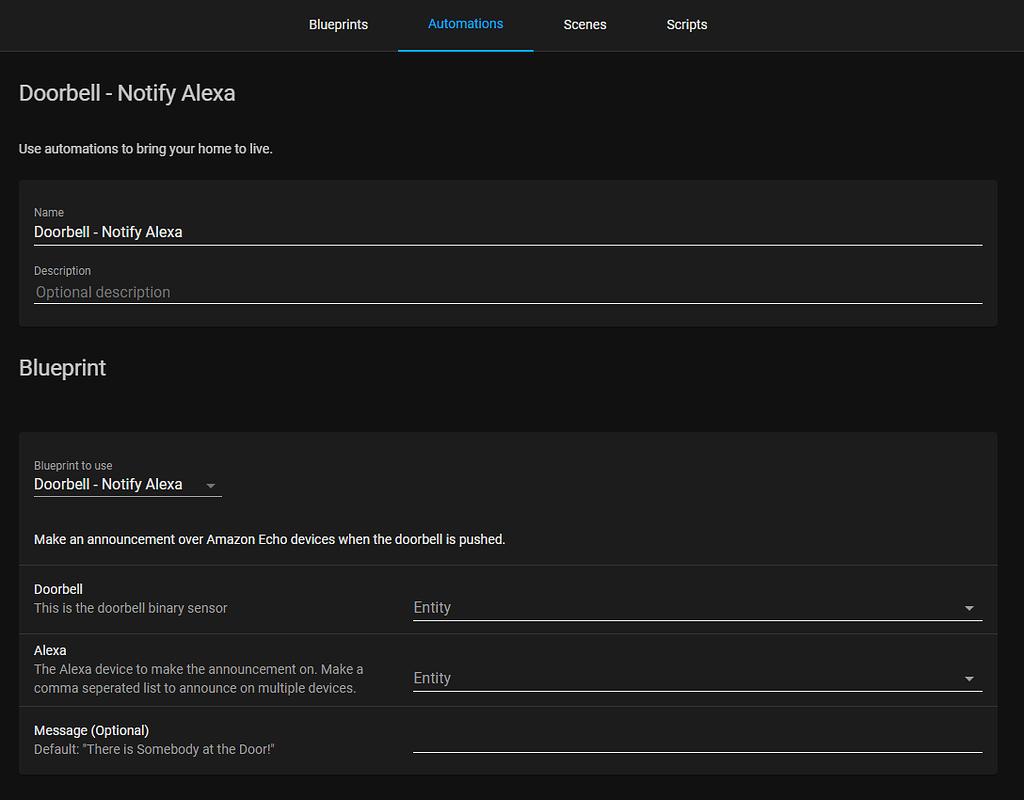Expand the Doorbell Entity picker
The height and width of the screenshot is (800, 1024).
697,607
